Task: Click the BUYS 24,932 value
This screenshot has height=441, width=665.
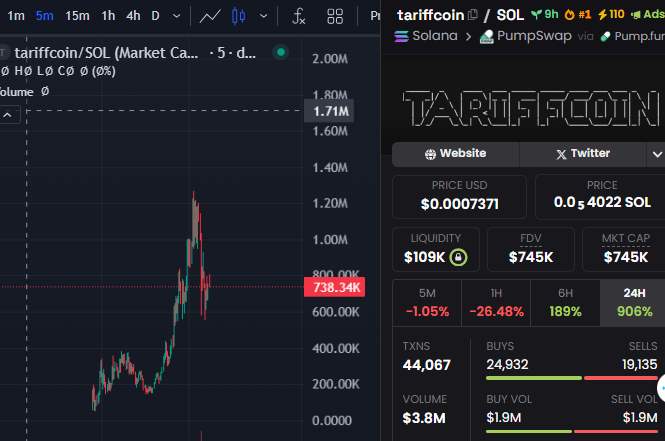Action: [x=507, y=365]
